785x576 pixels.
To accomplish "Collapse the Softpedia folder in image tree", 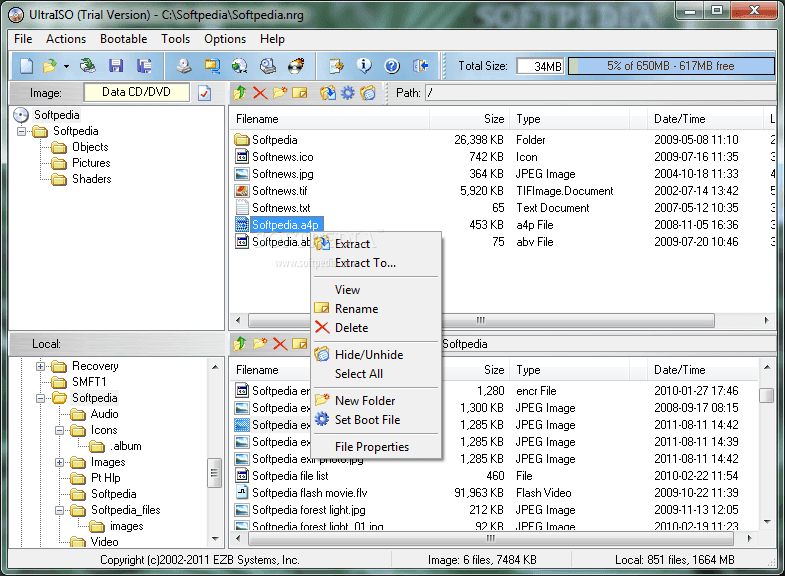I will (x=22, y=132).
